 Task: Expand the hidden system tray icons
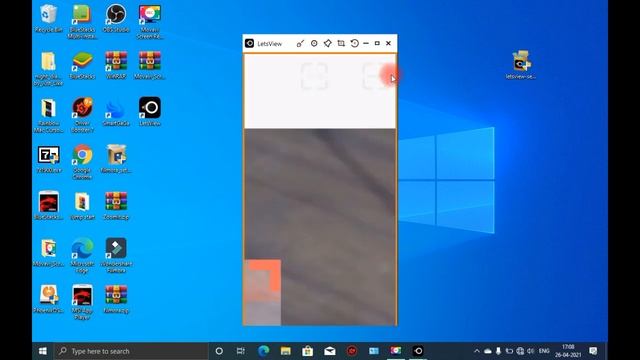click(477, 351)
